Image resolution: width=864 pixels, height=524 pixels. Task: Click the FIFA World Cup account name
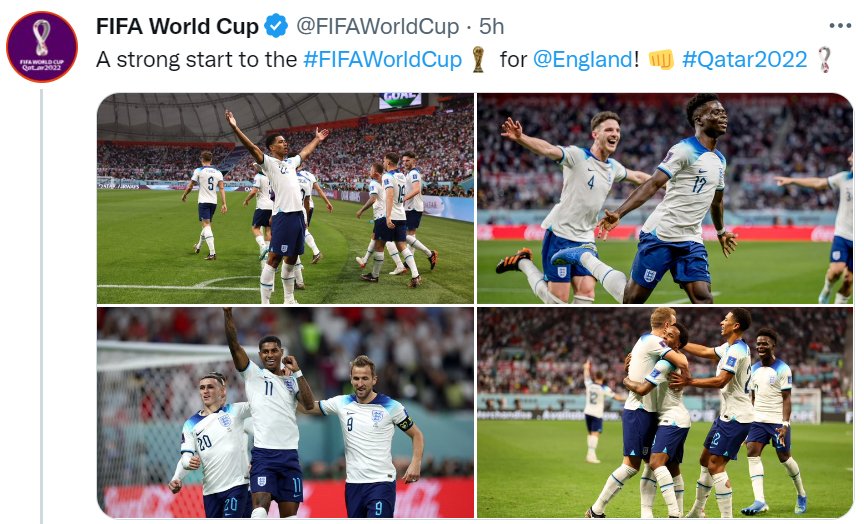pyautogui.click(x=177, y=26)
